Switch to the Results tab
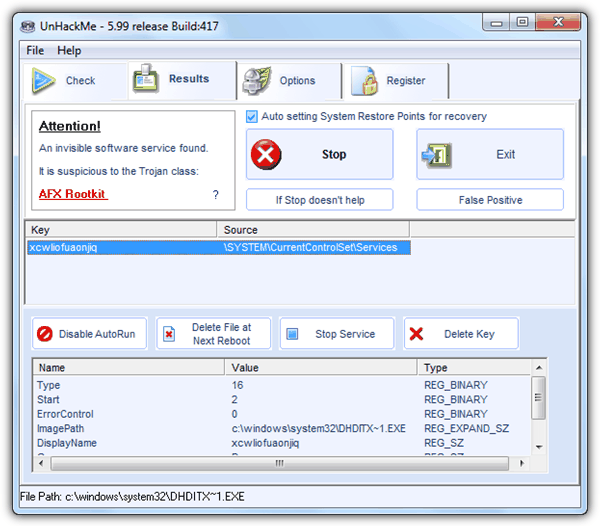The width and height of the screenshot is (600, 526). coord(182,80)
